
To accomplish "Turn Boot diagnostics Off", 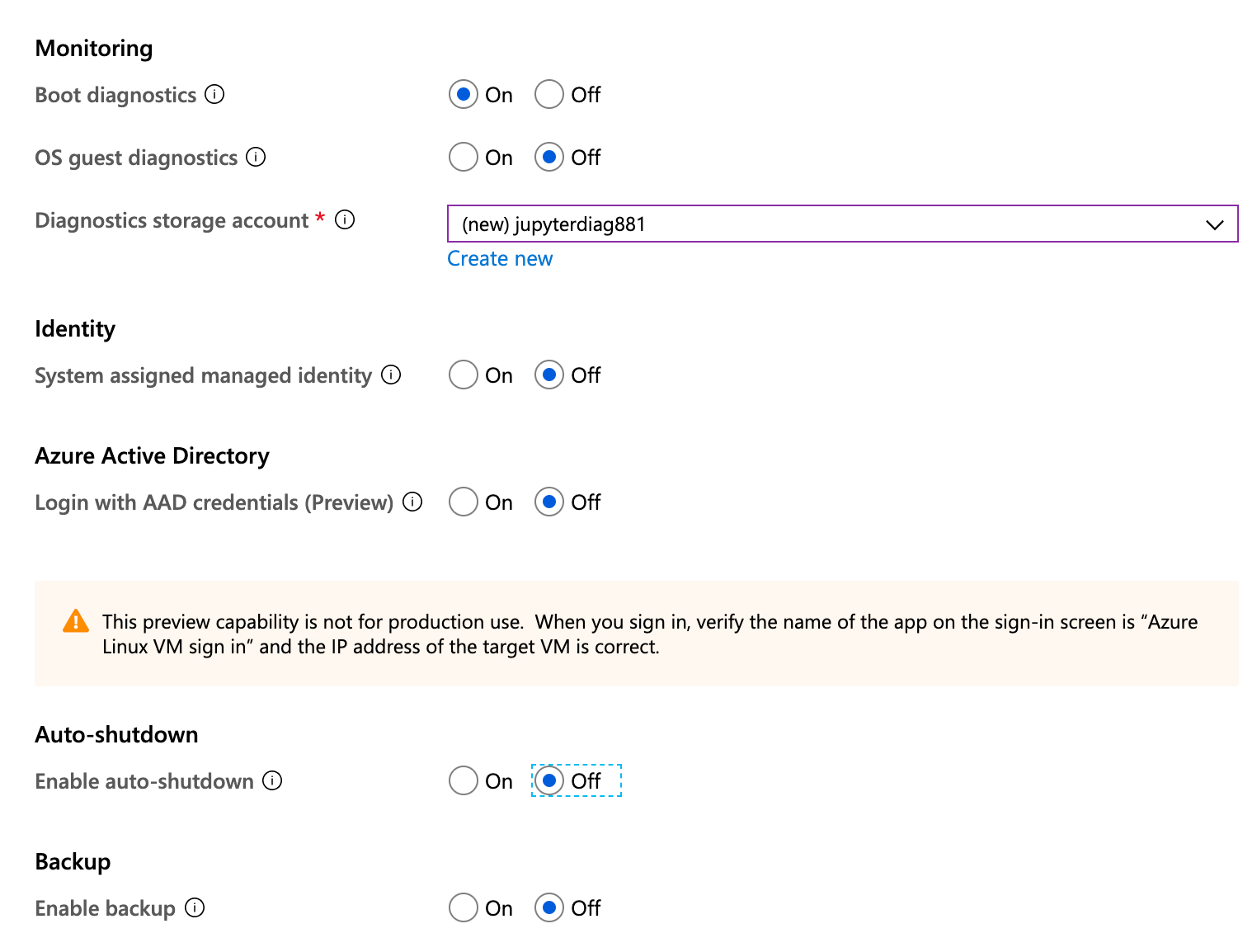I will (549, 94).
